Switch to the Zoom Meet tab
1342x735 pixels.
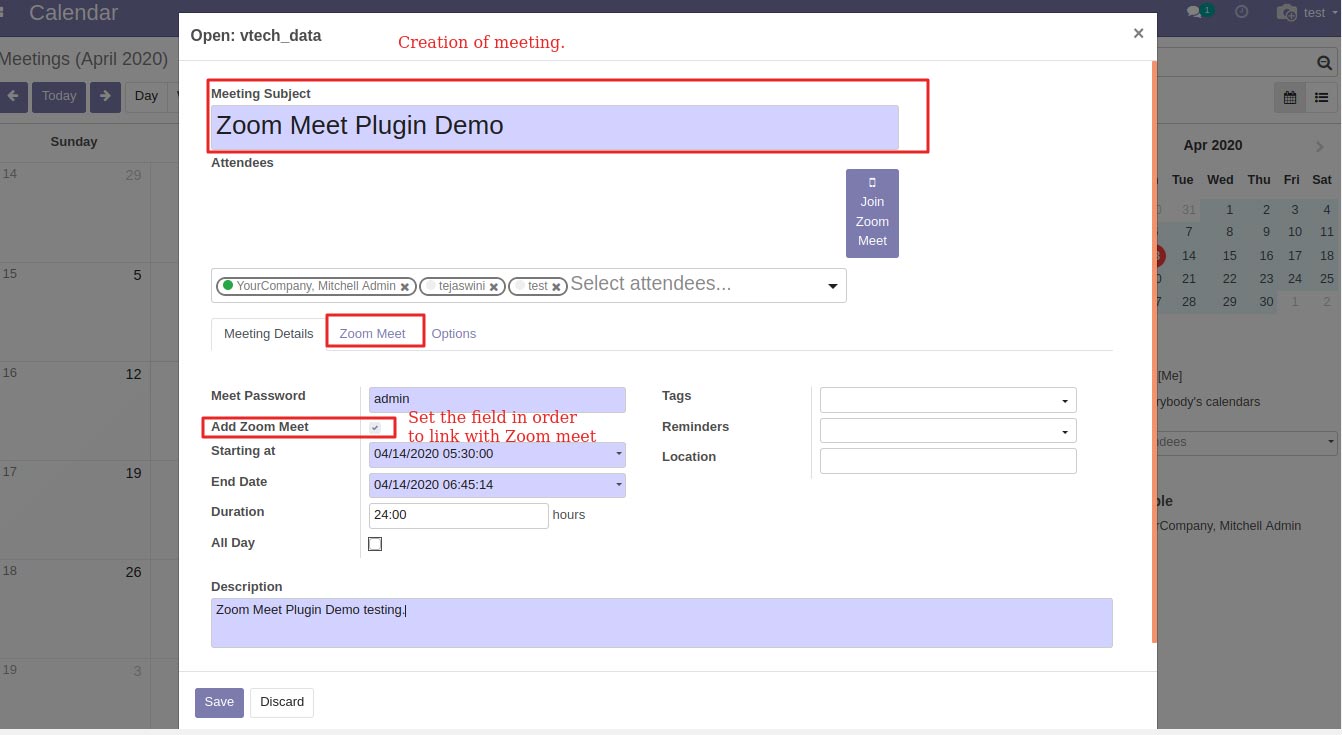pyautogui.click(x=372, y=333)
